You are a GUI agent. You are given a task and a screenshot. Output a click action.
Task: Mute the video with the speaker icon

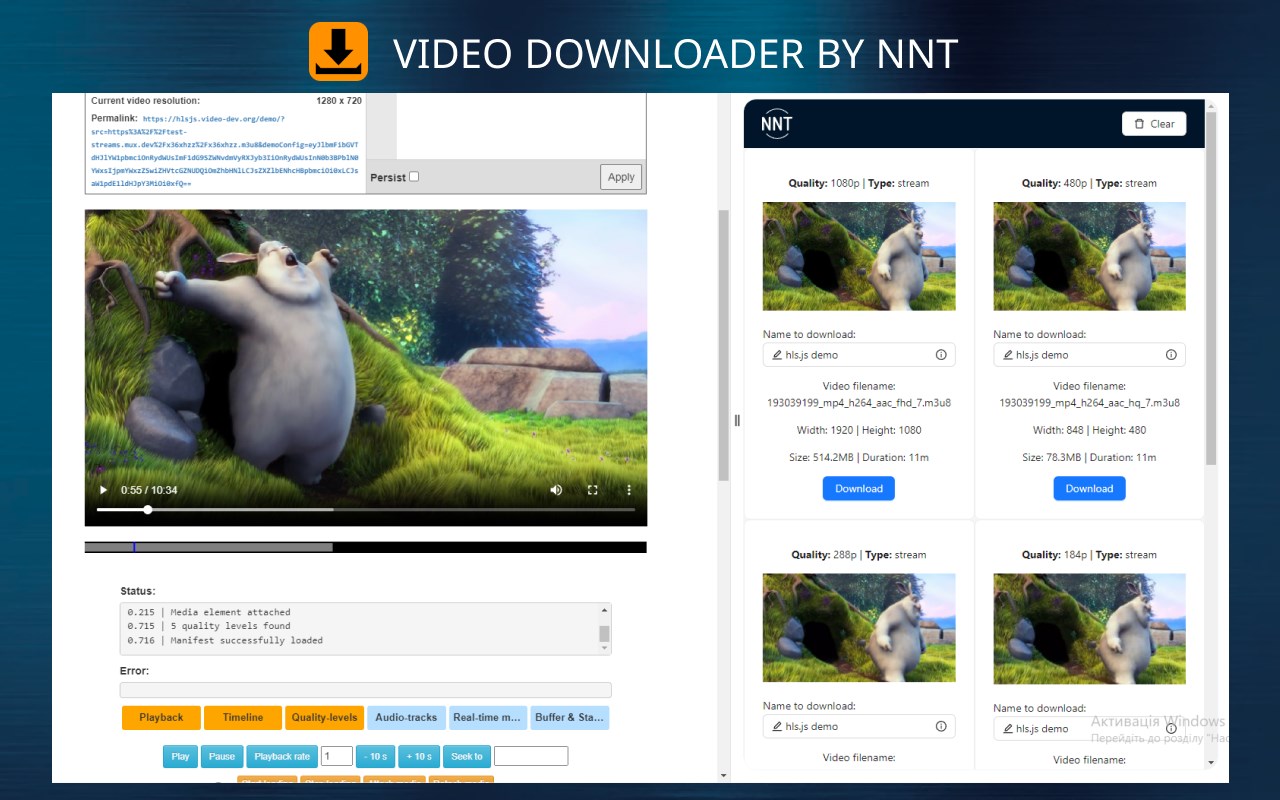click(x=556, y=490)
